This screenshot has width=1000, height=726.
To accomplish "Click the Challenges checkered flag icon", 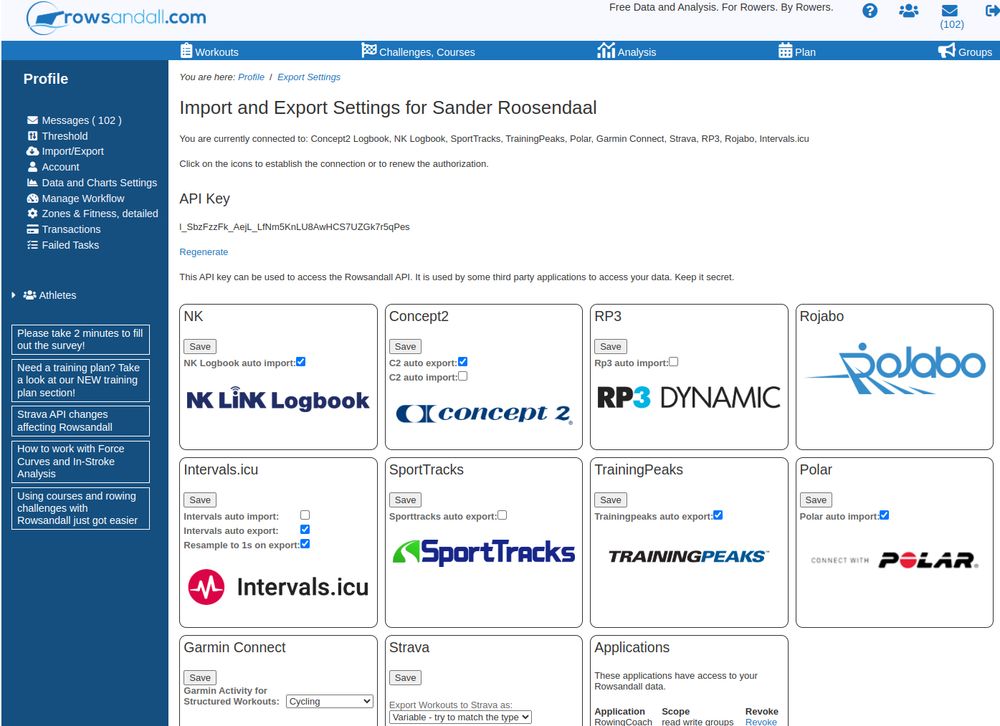I will [x=369, y=50].
